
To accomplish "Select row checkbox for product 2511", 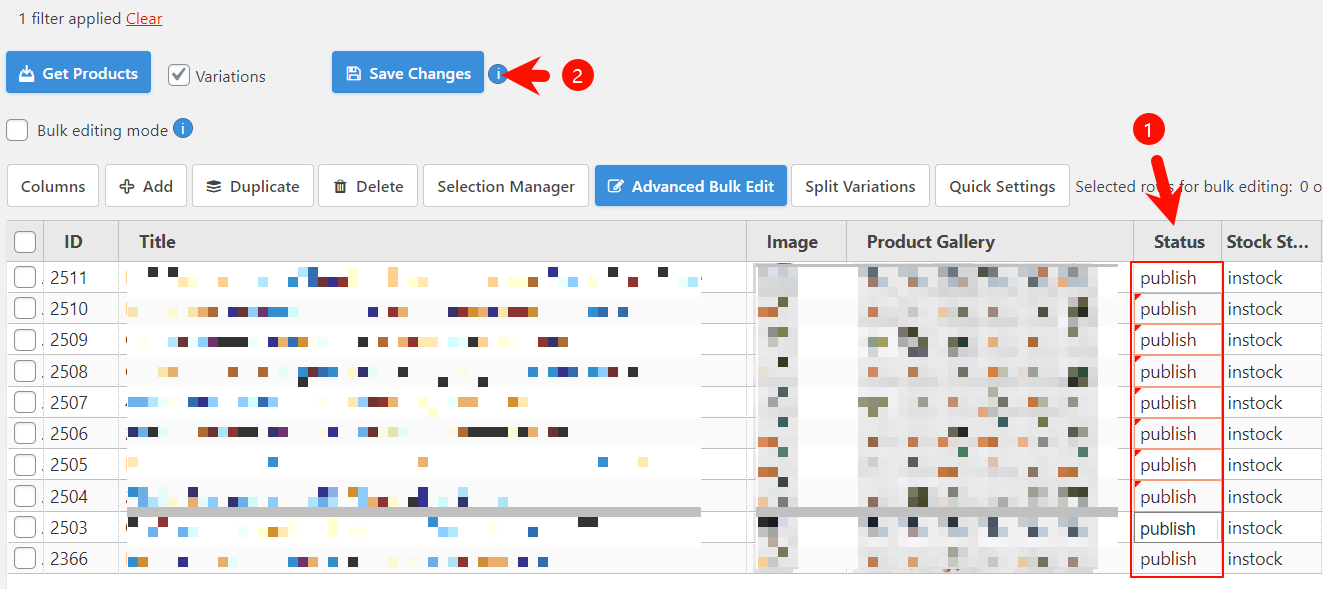I will click(25, 277).
